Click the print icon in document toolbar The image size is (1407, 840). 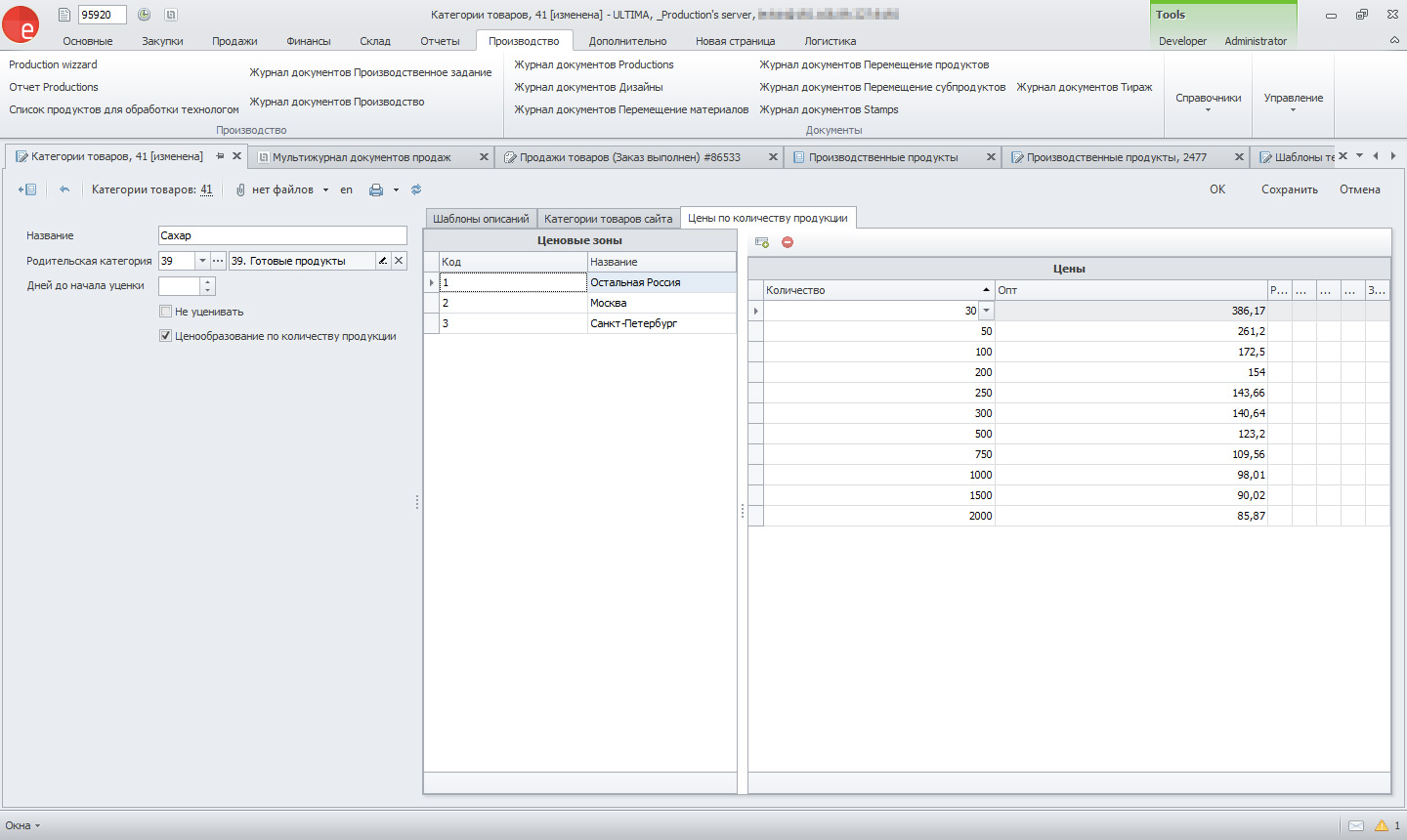[375, 190]
